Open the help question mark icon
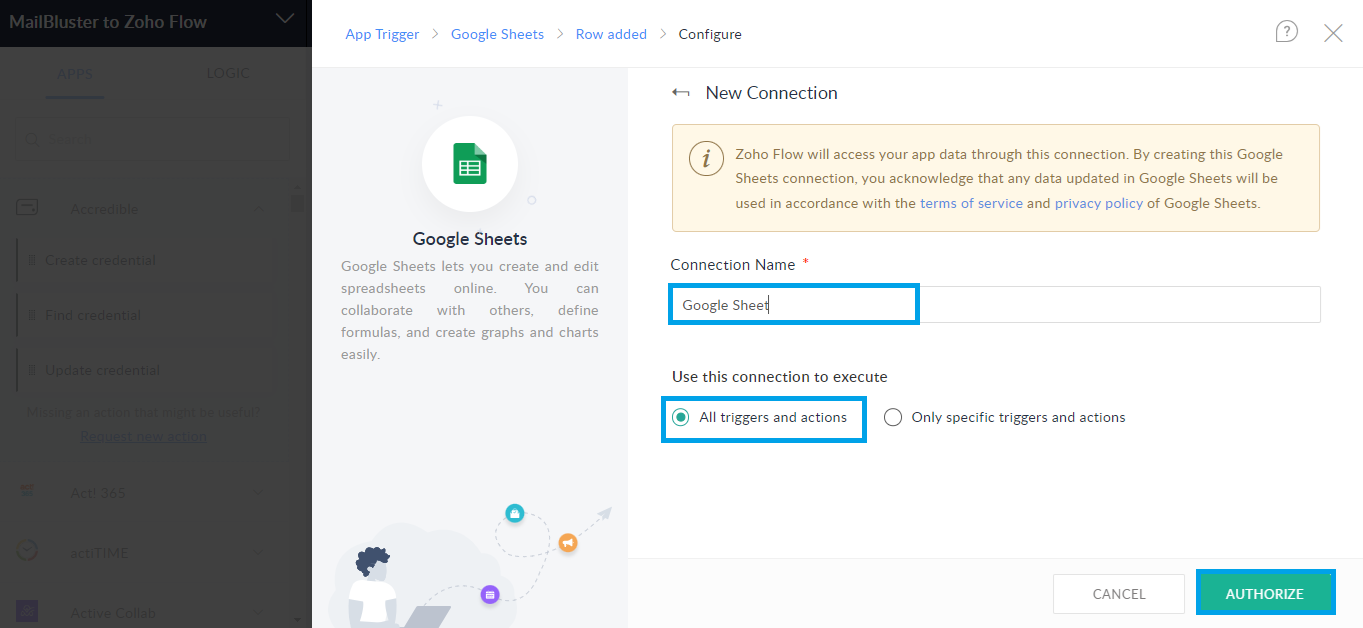1363x628 pixels. tap(1286, 31)
